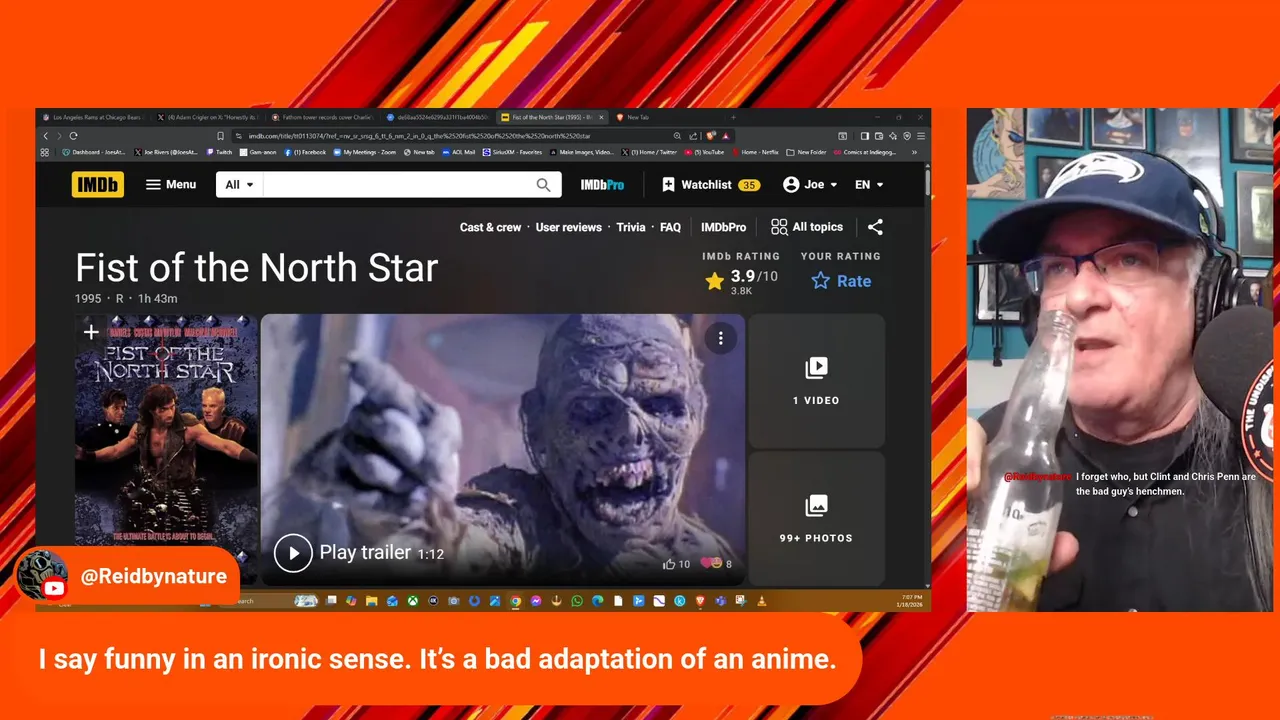Click the bookmark icon in address bar
Image resolution: width=1280 pixels, height=720 pixels.
coord(220,136)
